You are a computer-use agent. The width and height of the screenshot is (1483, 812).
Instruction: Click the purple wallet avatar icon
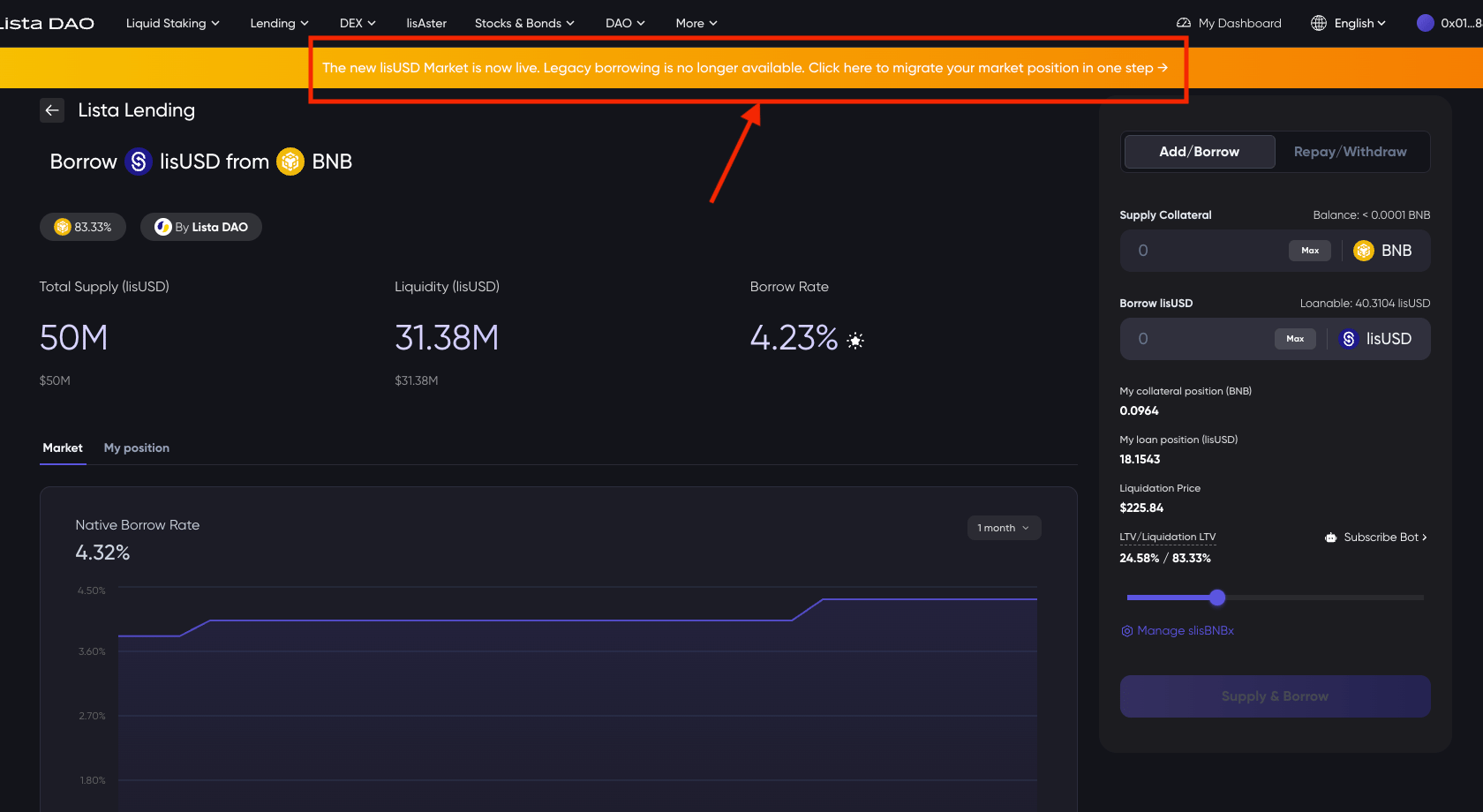click(x=1425, y=23)
